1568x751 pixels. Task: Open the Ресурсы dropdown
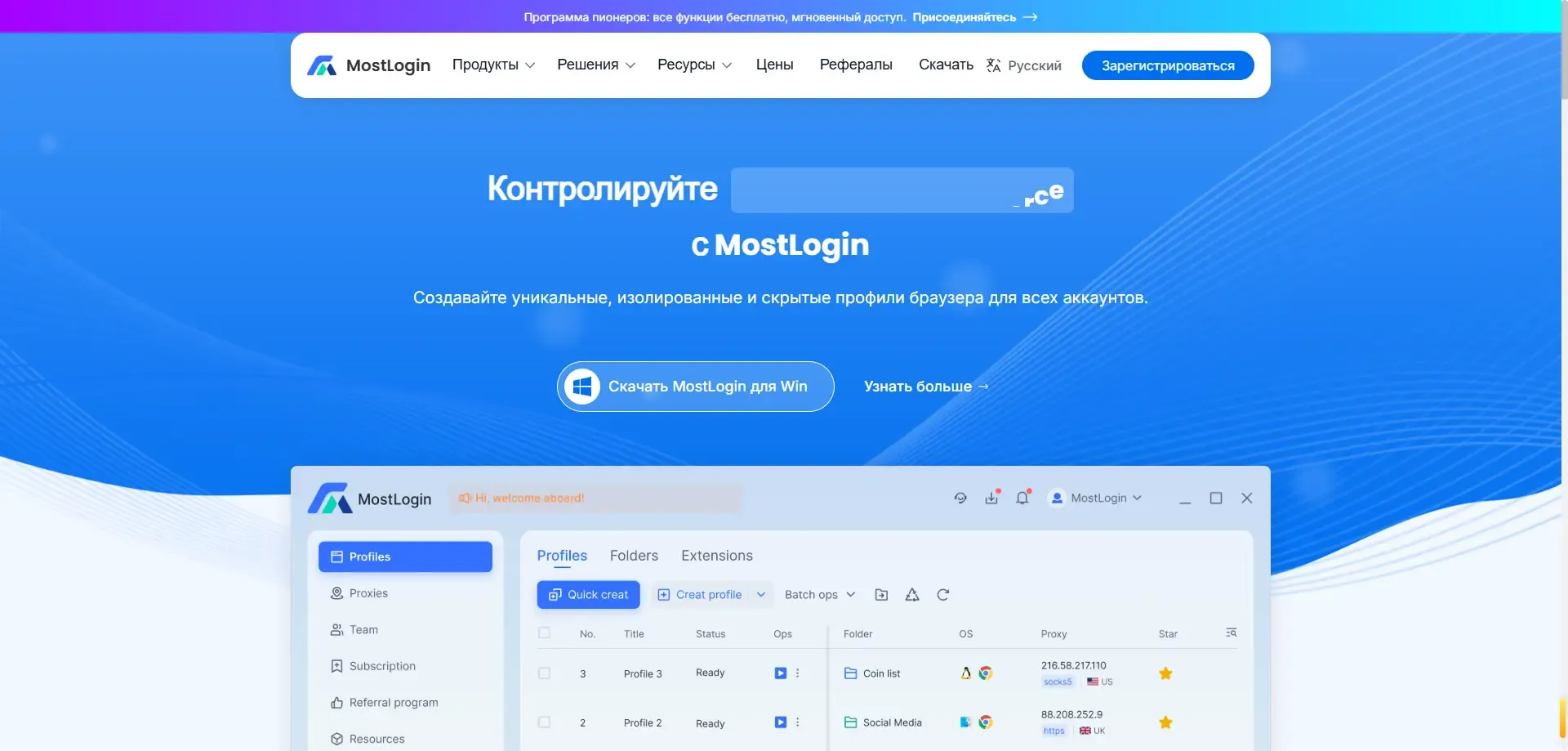click(x=694, y=65)
